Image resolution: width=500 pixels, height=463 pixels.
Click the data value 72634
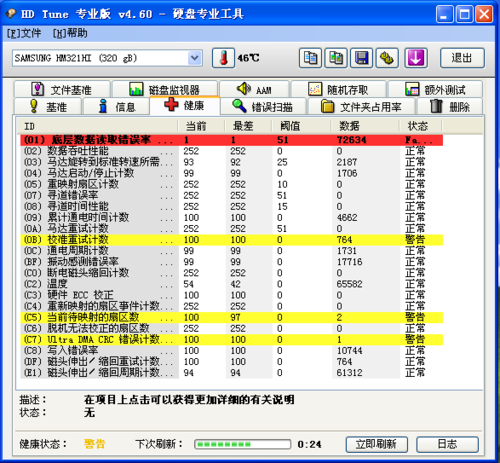pyautogui.click(x=351, y=140)
